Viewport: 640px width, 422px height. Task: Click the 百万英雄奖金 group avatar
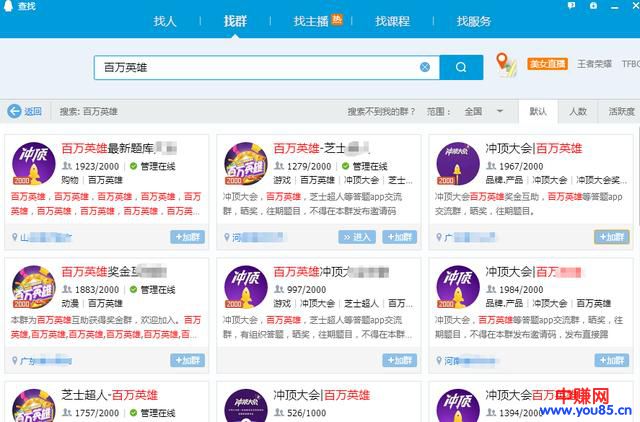point(34,288)
